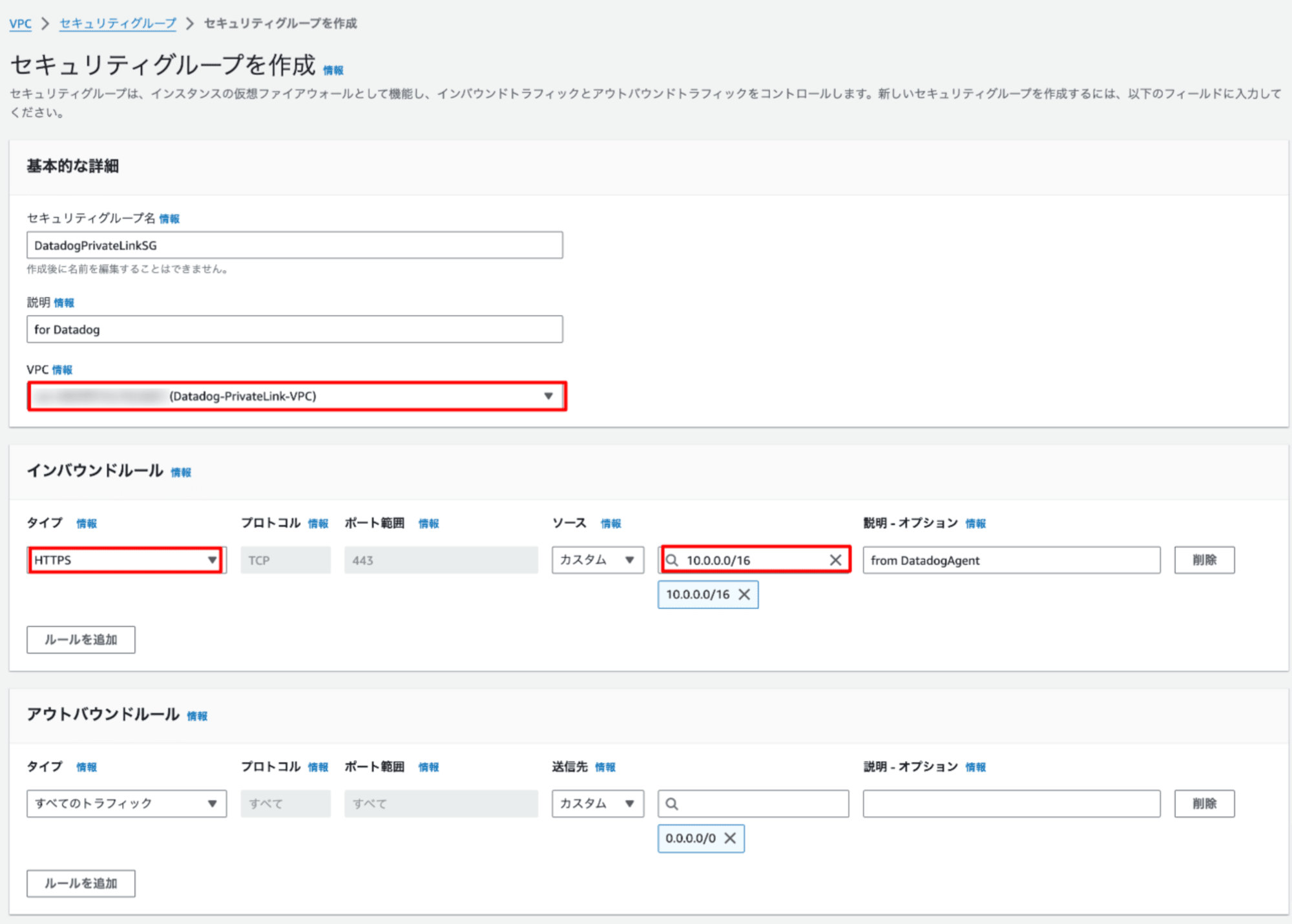Click the description field 'for Datadog'

point(295,329)
